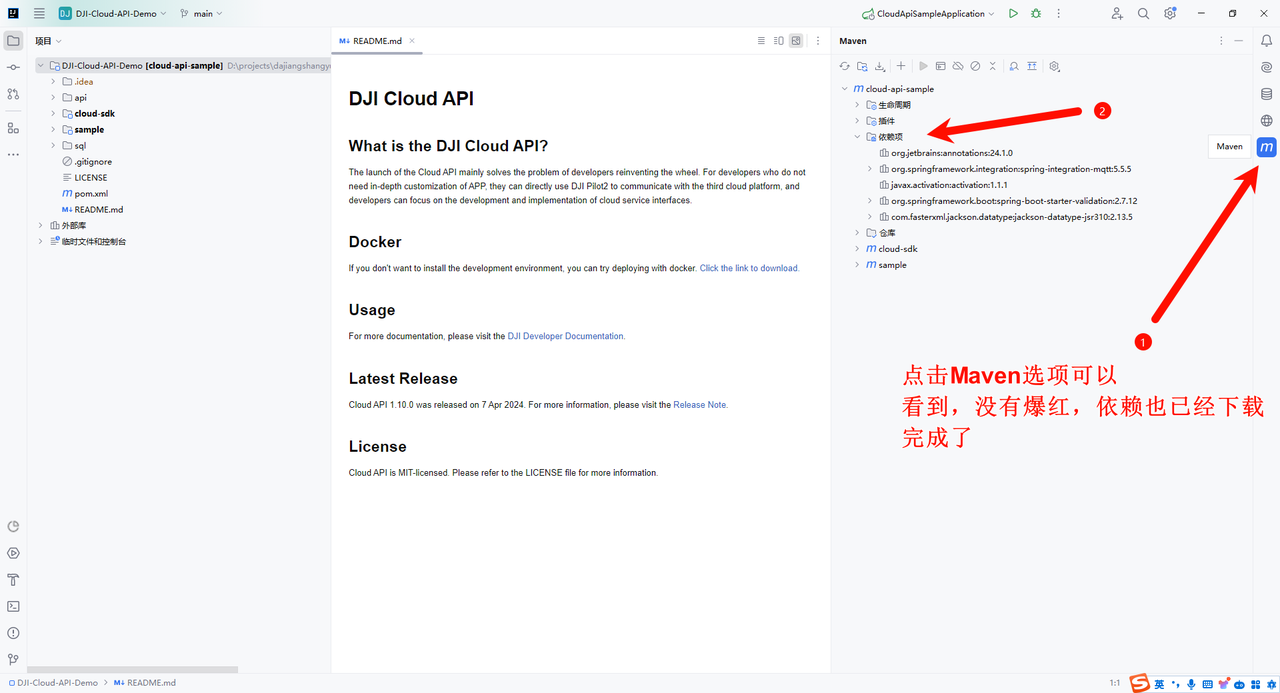
Task: Open the Terminal tool window
Action: click(x=13, y=606)
